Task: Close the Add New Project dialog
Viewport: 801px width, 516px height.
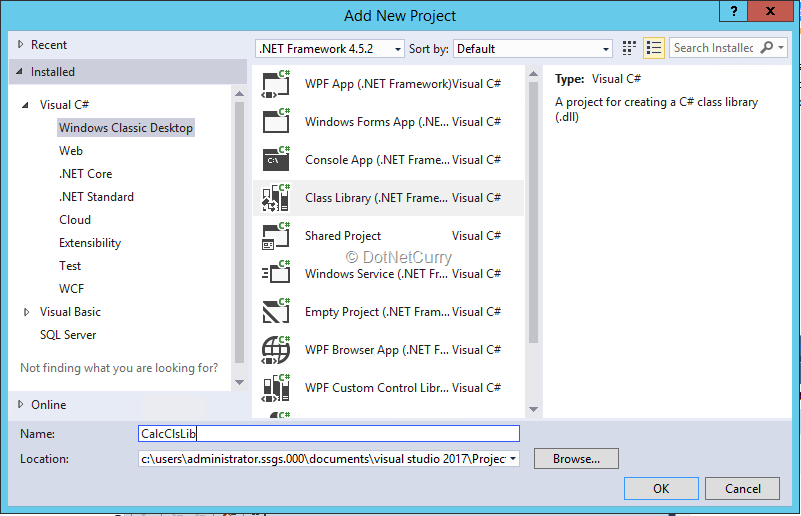Action: tap(770, 11)
